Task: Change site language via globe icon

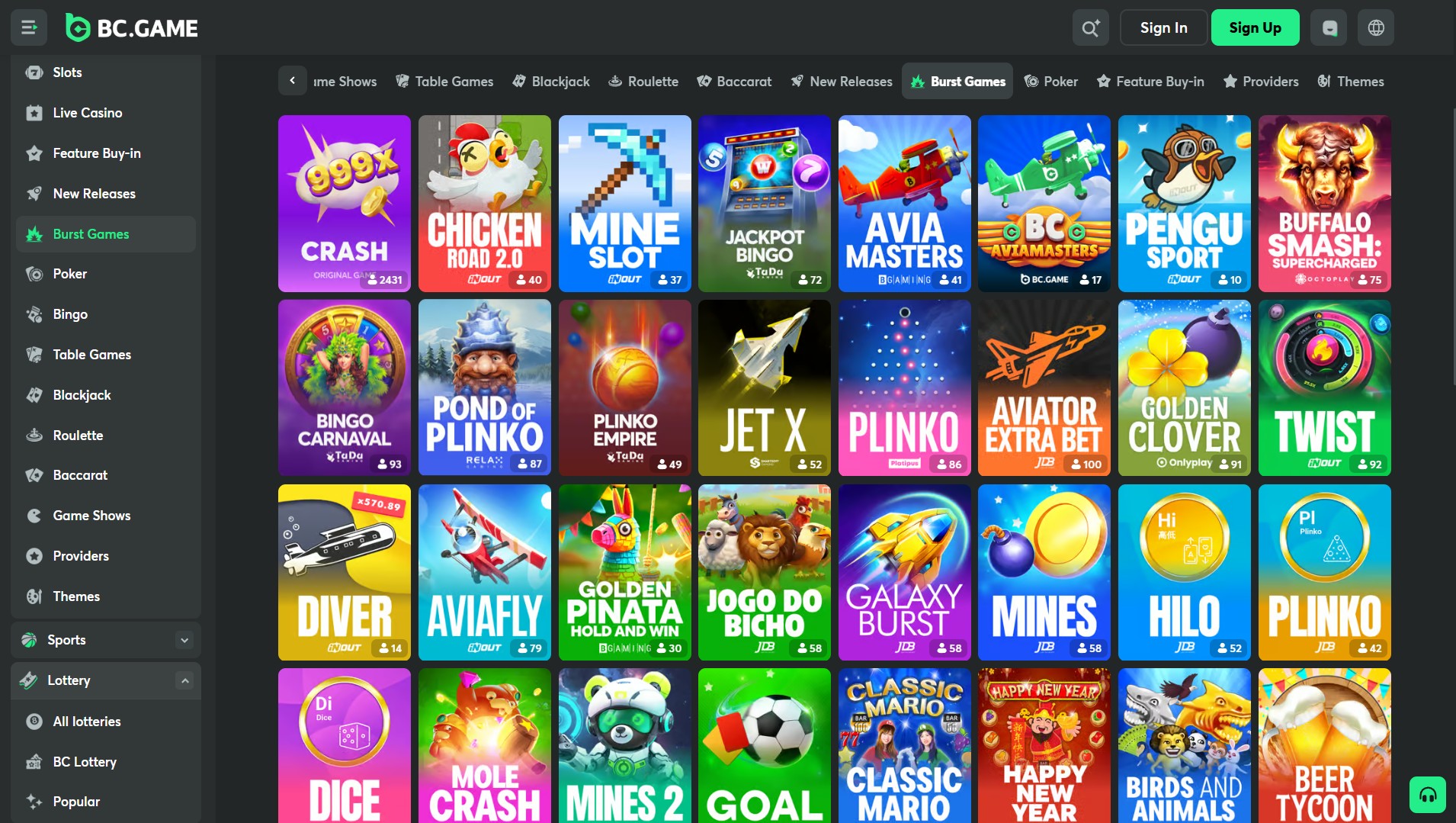Action: [x=1375, y=27]
